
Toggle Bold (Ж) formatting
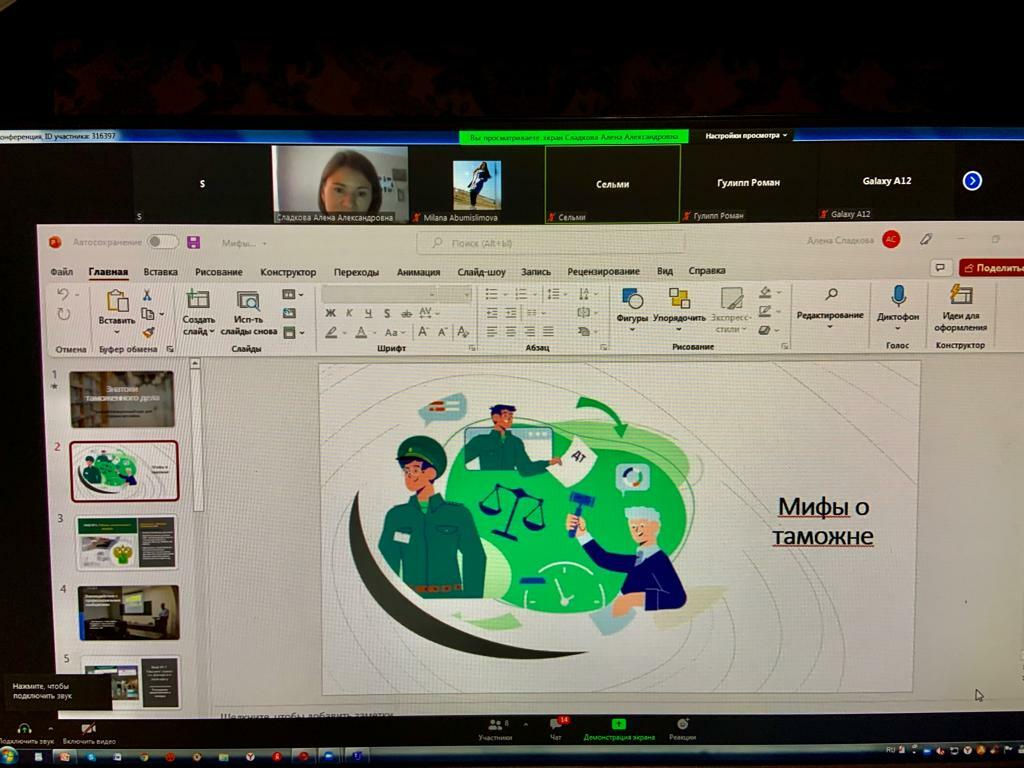[x=330, y=313]
